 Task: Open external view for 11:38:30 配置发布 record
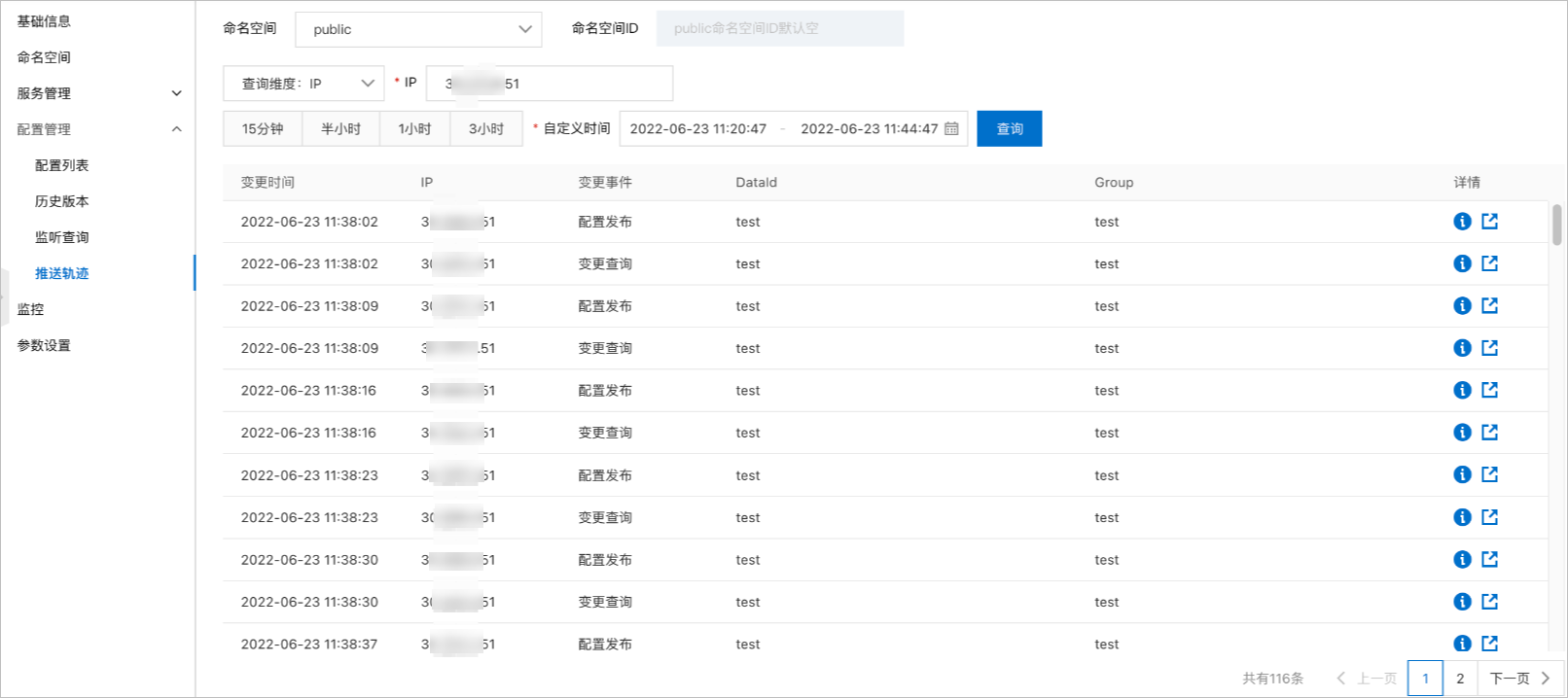[x=1489, y=559]
